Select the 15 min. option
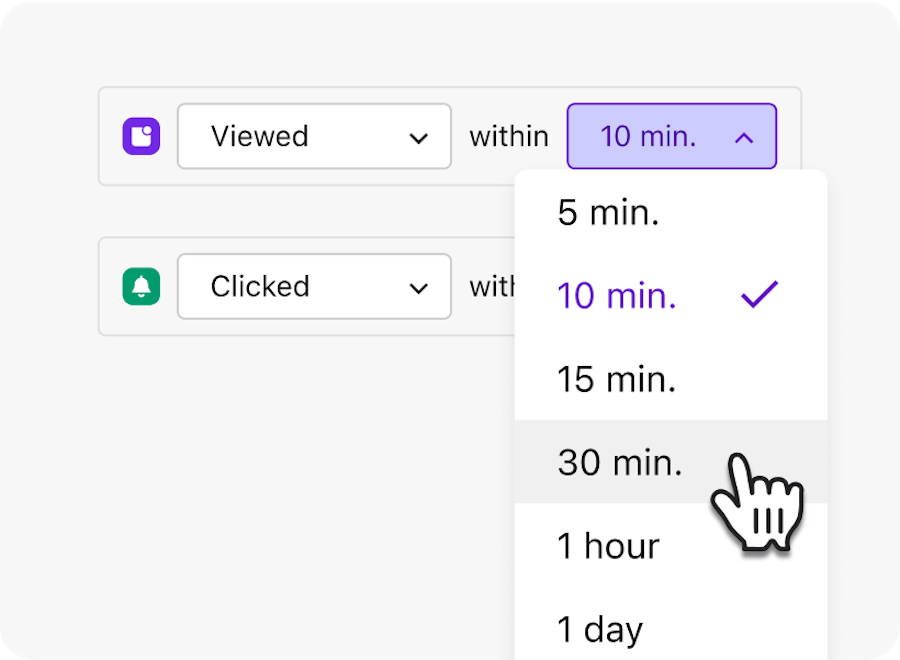 pyautogui.click(x=671, y=378)
